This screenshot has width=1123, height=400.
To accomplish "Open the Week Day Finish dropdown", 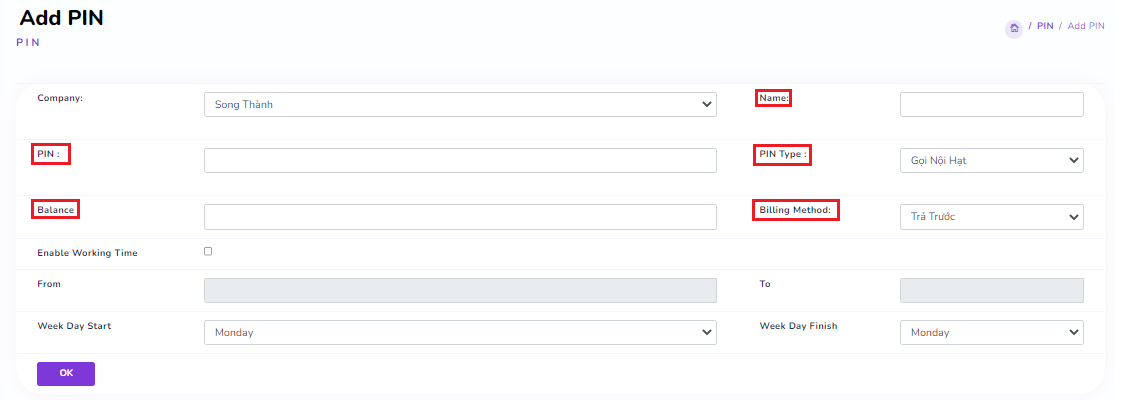I will coord(991,332).
